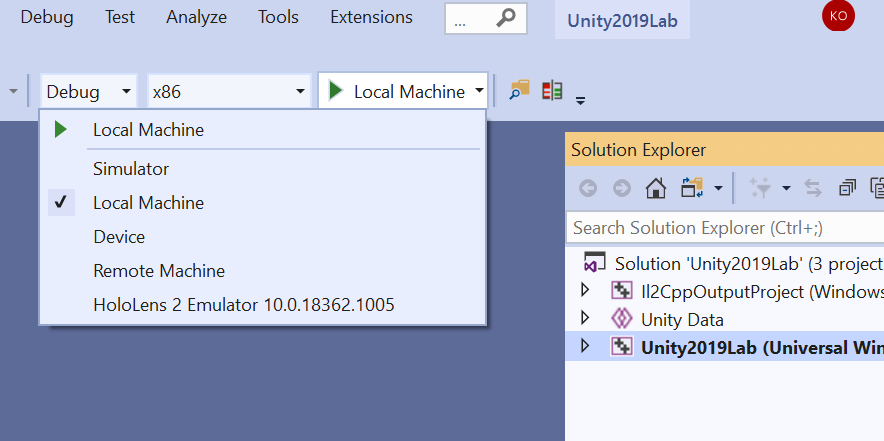Click the Il2CppOutputProject C++ project icon
The height and width of the screenshot is (441, 884).
(x=622, y=291)
